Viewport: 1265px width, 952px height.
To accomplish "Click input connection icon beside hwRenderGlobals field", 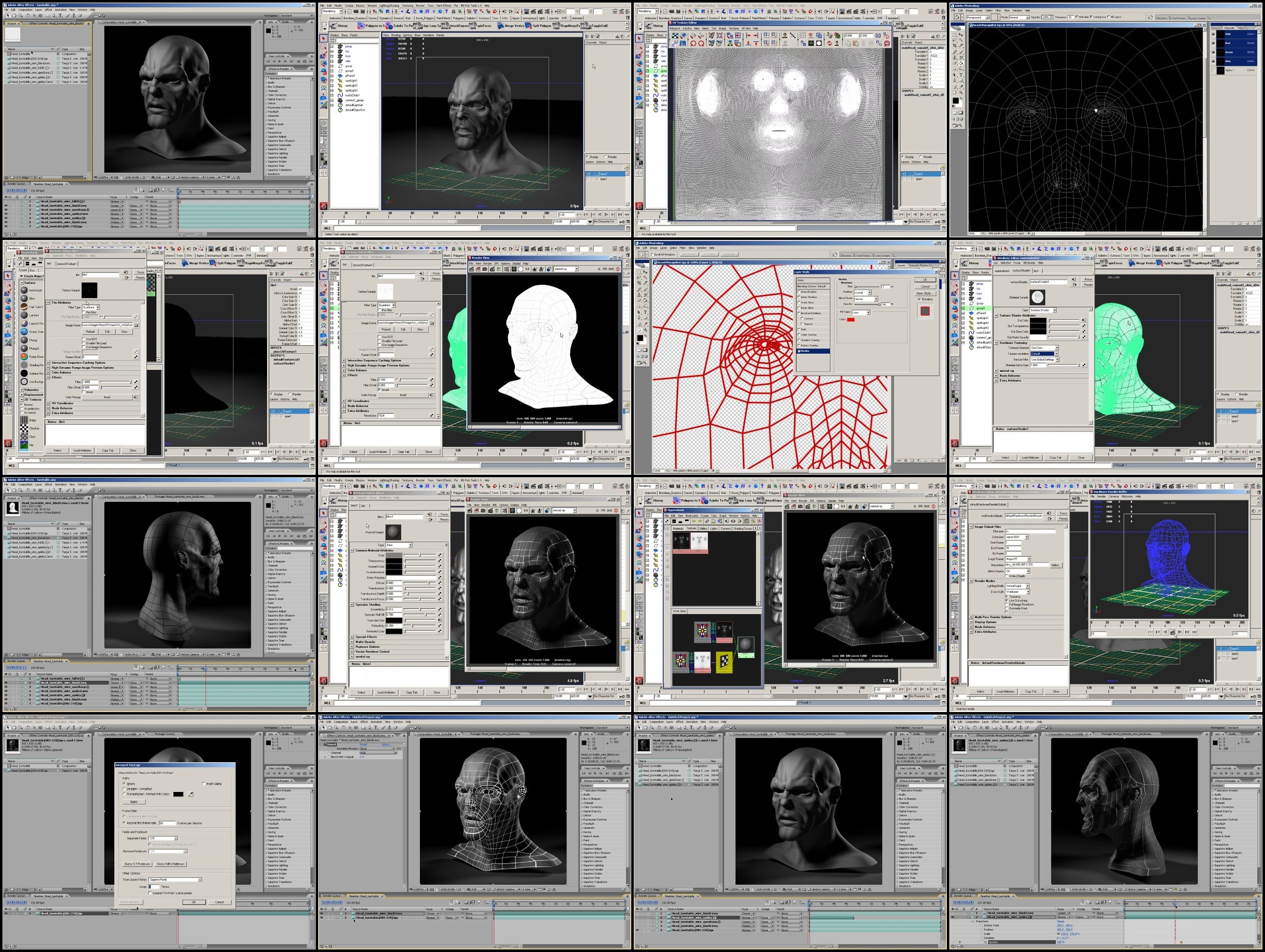I will [x=1050, y=513].
